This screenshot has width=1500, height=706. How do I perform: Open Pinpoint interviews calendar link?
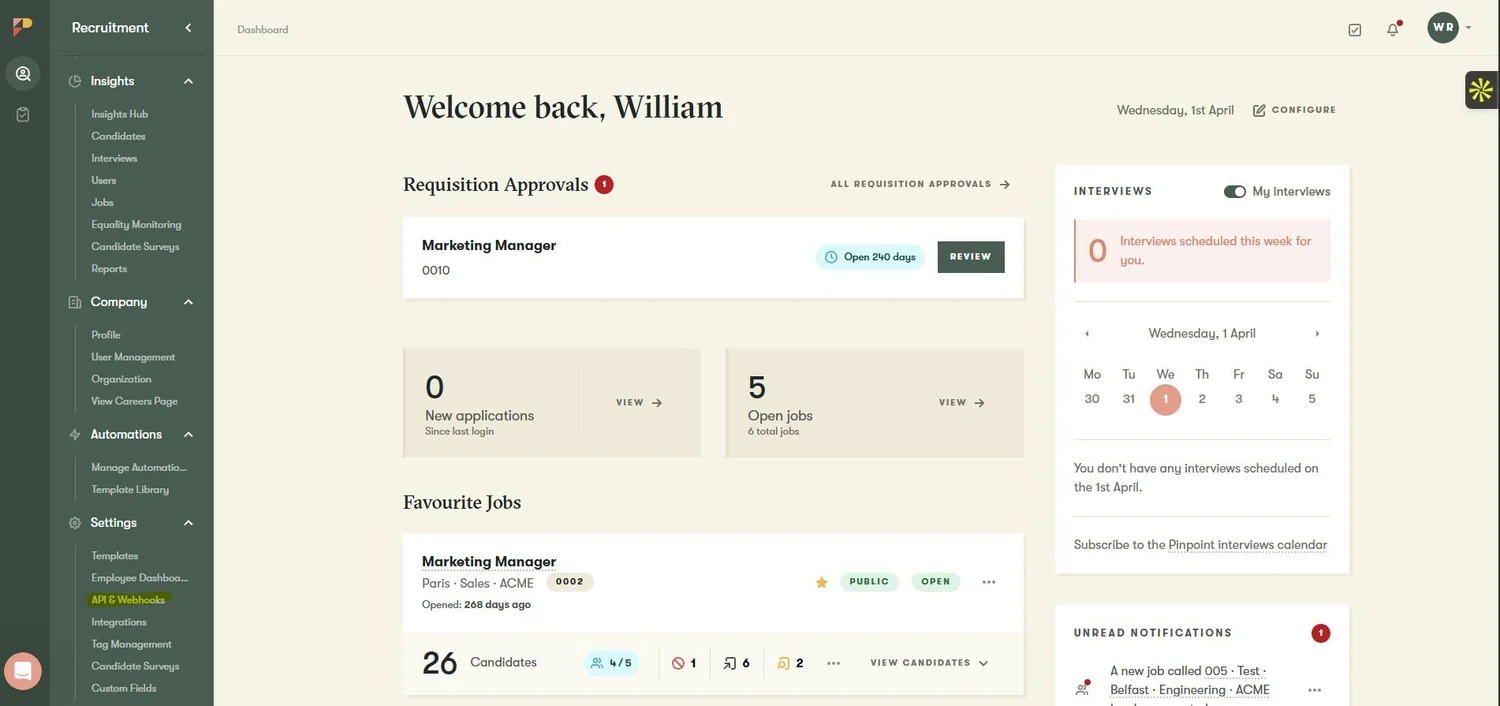(1248, 545)
